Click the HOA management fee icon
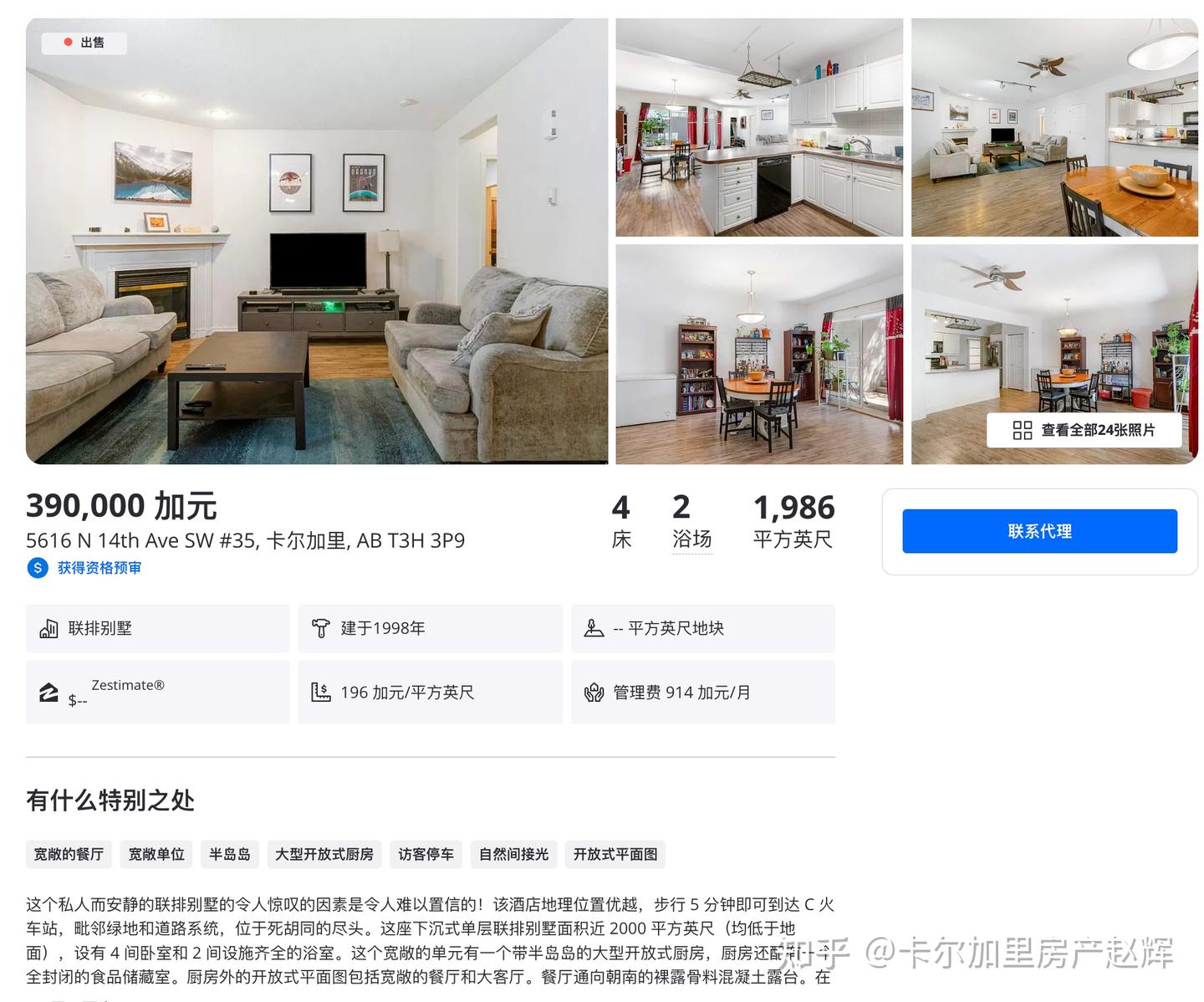The height and width of the screenshot is (1002, 1204). (594, 693)
